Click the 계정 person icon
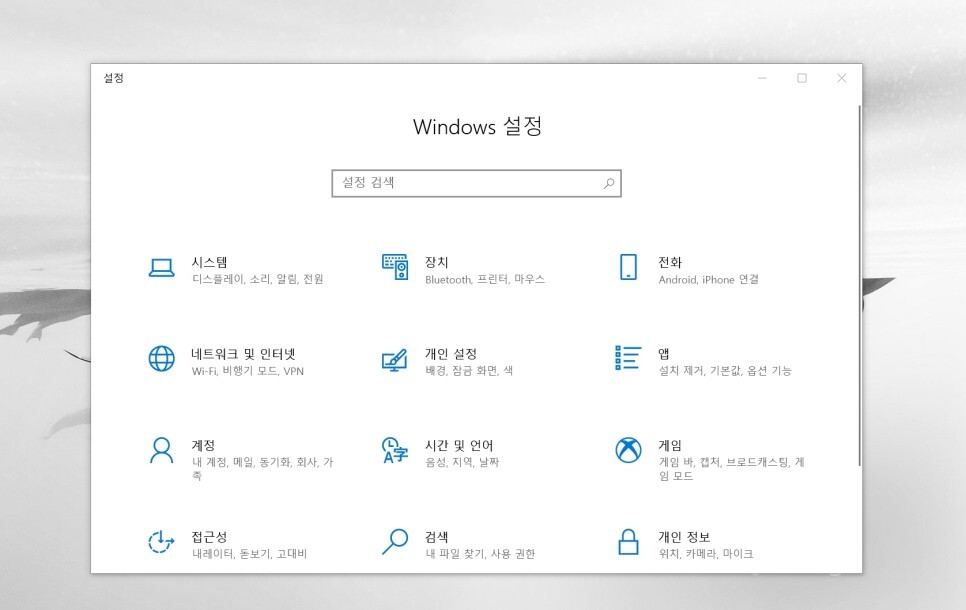Viewport: 966px width, 610px height. pyautogui.click(x=161, y=450)
